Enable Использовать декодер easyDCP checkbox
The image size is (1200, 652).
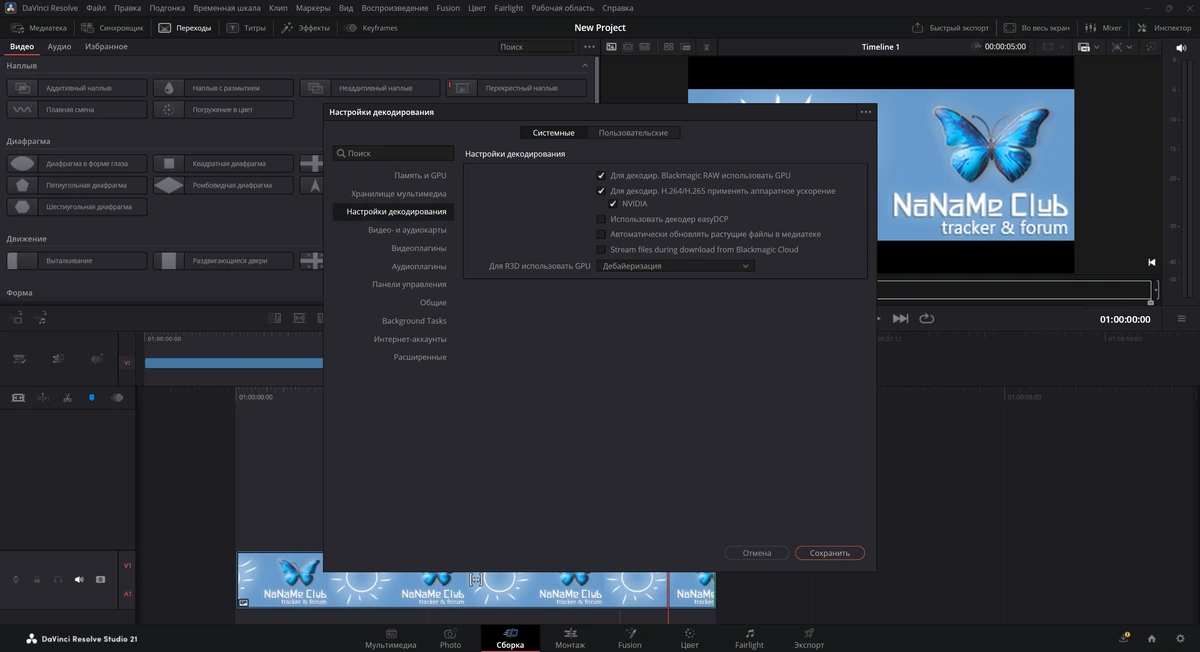(601, 219)
